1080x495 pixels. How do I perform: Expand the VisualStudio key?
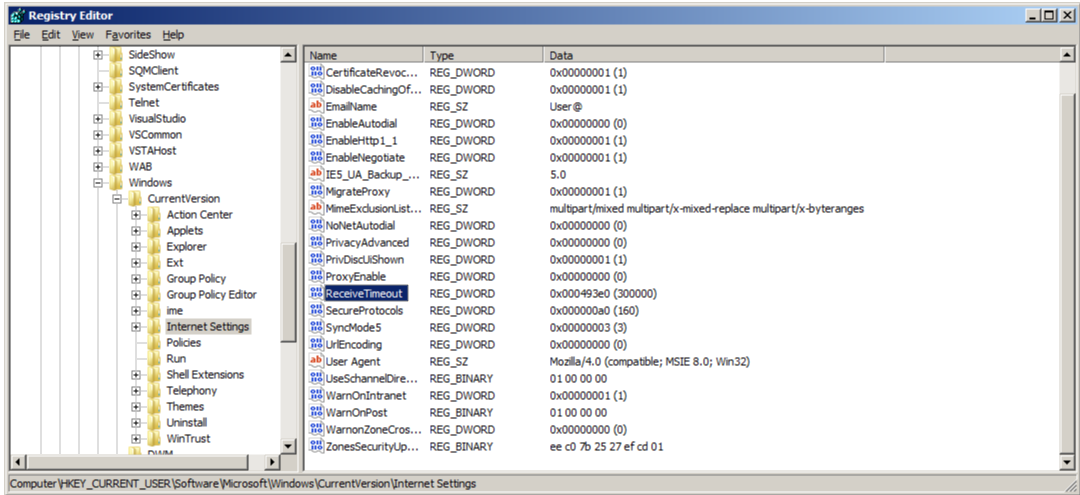[98, 118]
